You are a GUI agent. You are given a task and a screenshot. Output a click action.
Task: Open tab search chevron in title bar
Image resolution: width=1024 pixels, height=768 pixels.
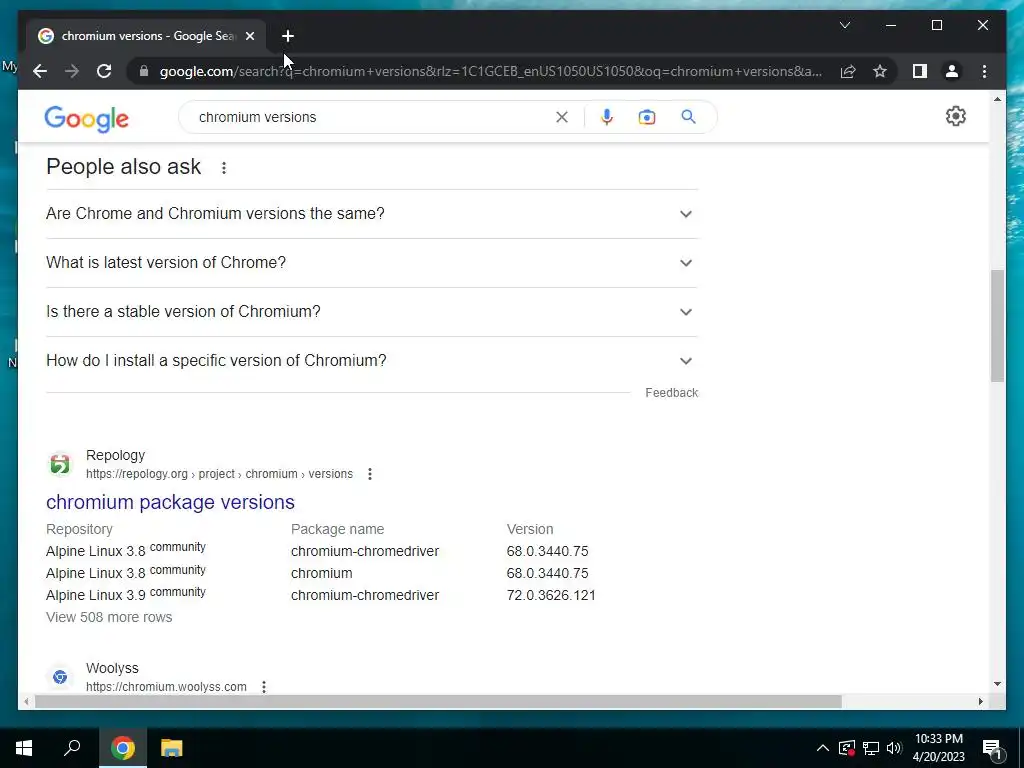click(844, 25)
